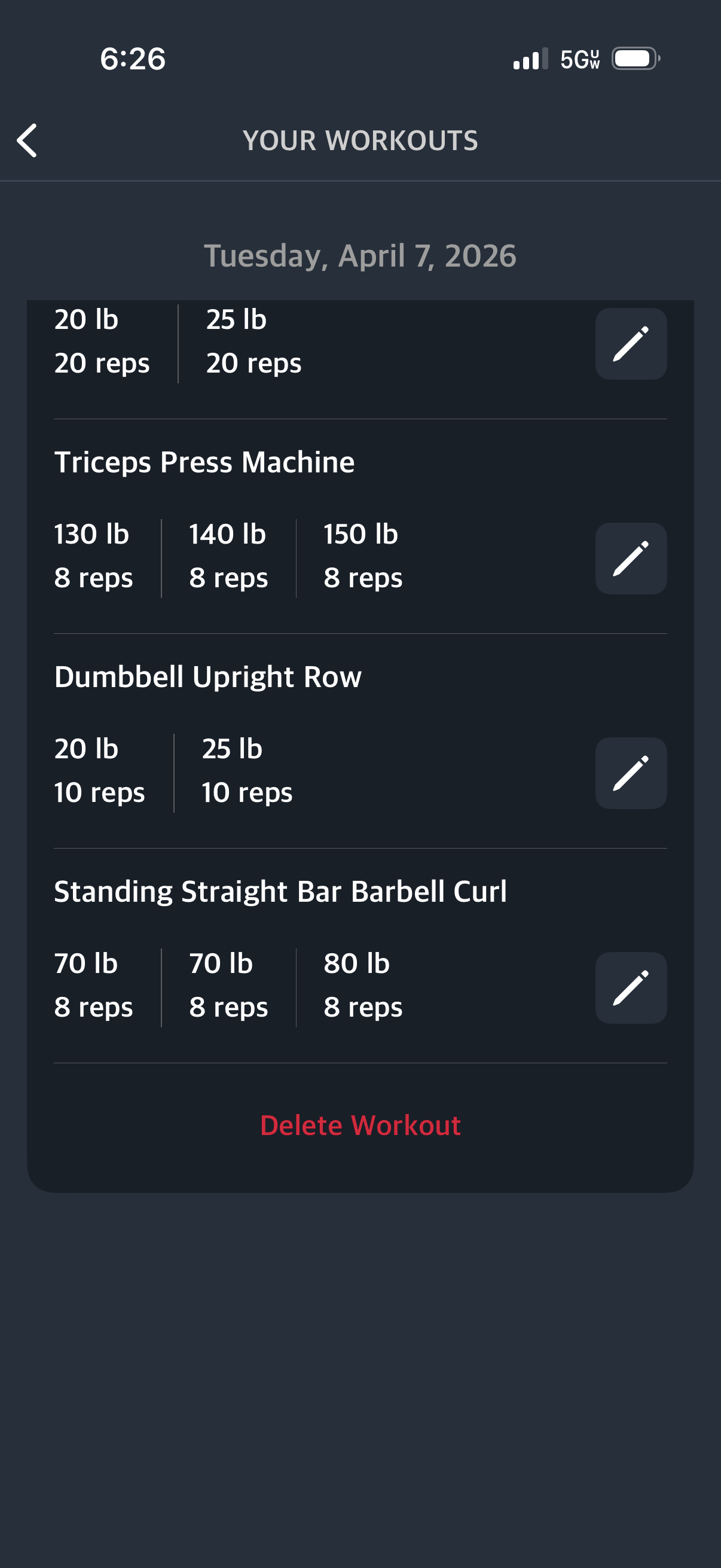Viewport: 721px width, 1568px height.
Task: Select the 25 lb 10 reps set
Action: click(246, 771)
